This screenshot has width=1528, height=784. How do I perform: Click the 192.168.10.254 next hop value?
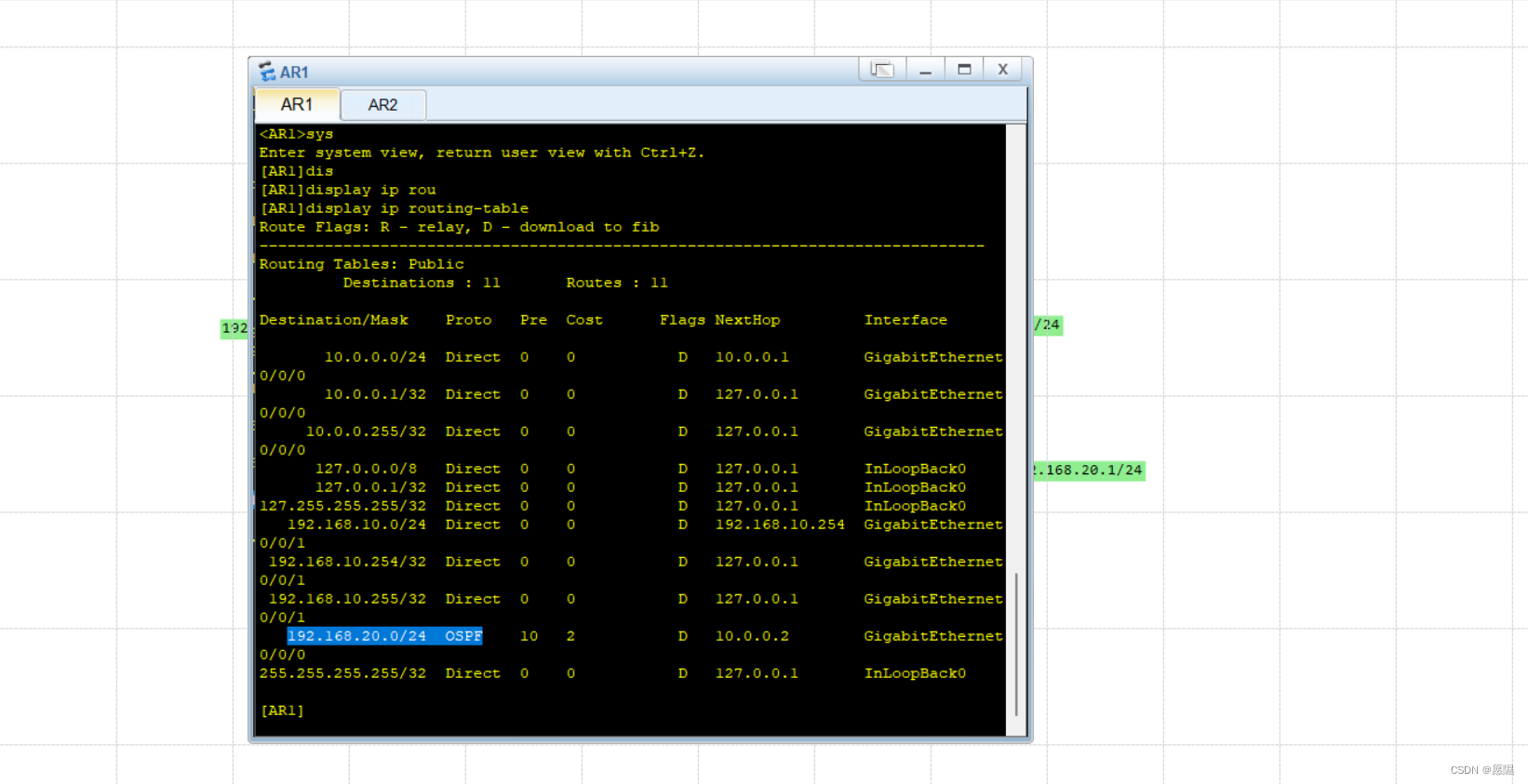(780, 525)
